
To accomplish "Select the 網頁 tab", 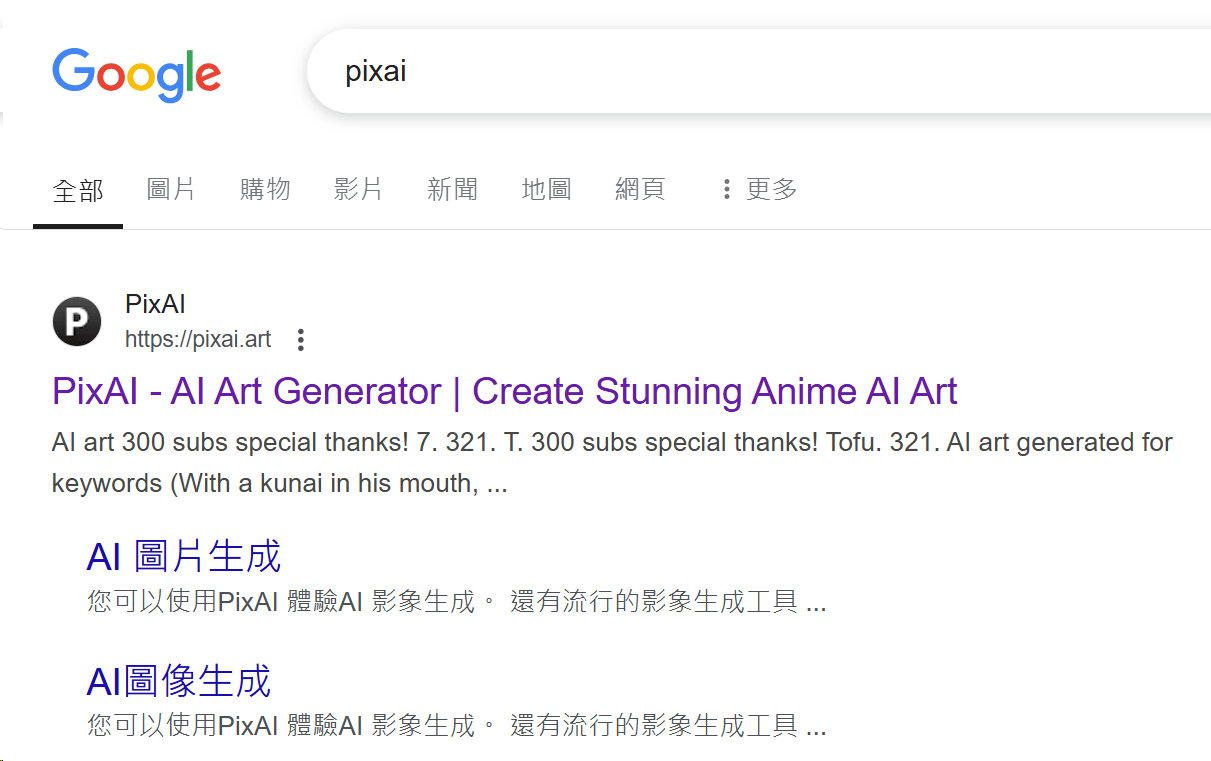I will (x=640, y=189).
